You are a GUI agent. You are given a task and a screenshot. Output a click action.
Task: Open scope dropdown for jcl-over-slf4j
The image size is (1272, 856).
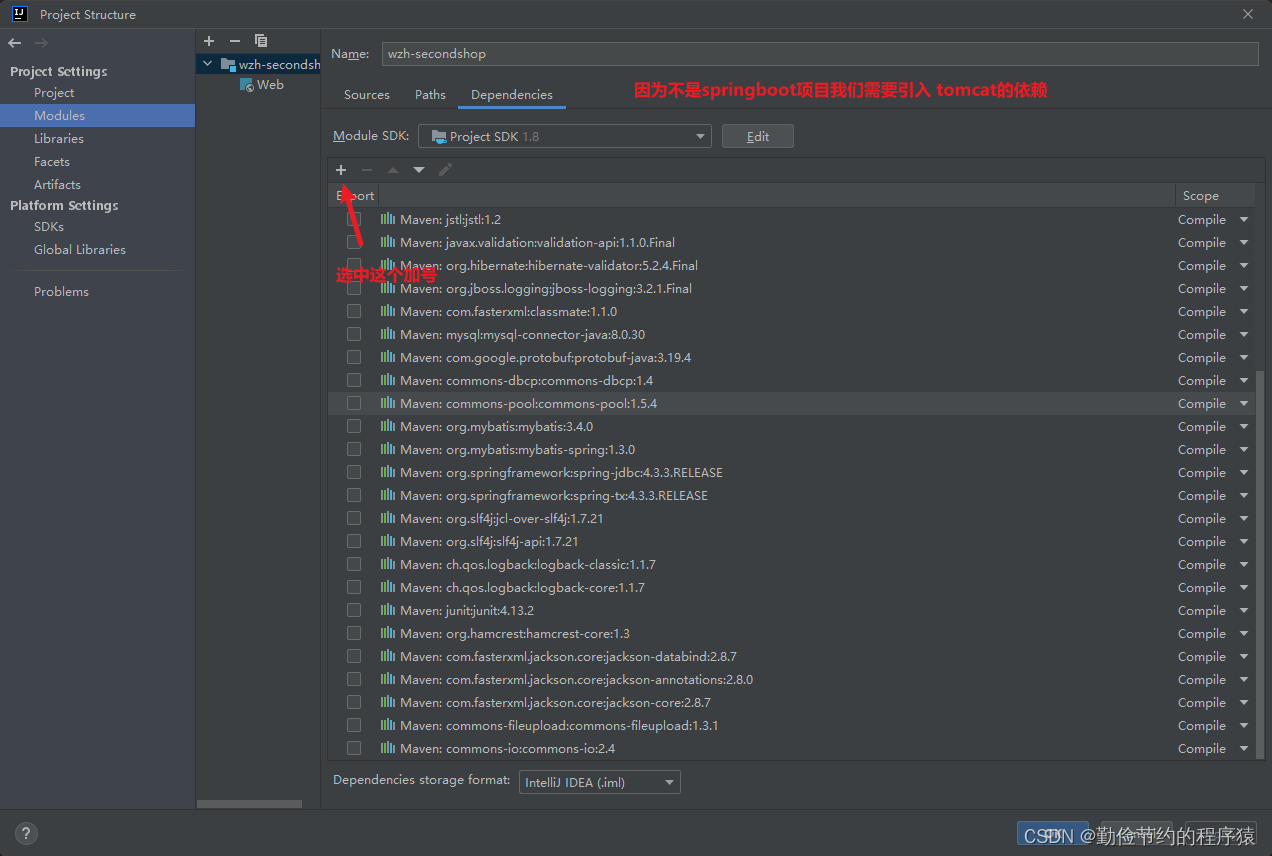pyautogui.click(x=1244, y=518)
